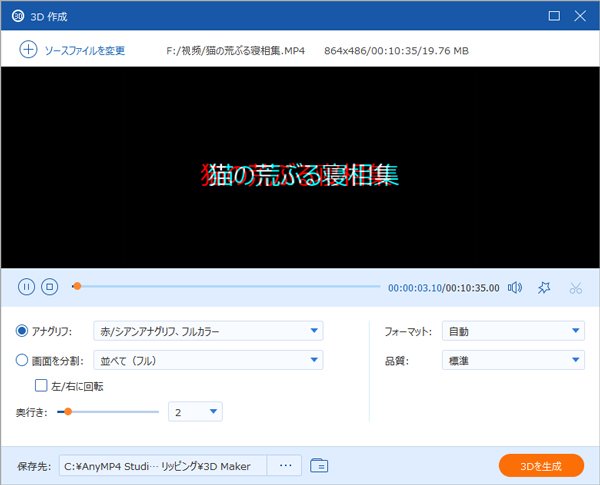Open the 並べて（フル）split screen dropdown
600x485 pixels.
[208, 360]
